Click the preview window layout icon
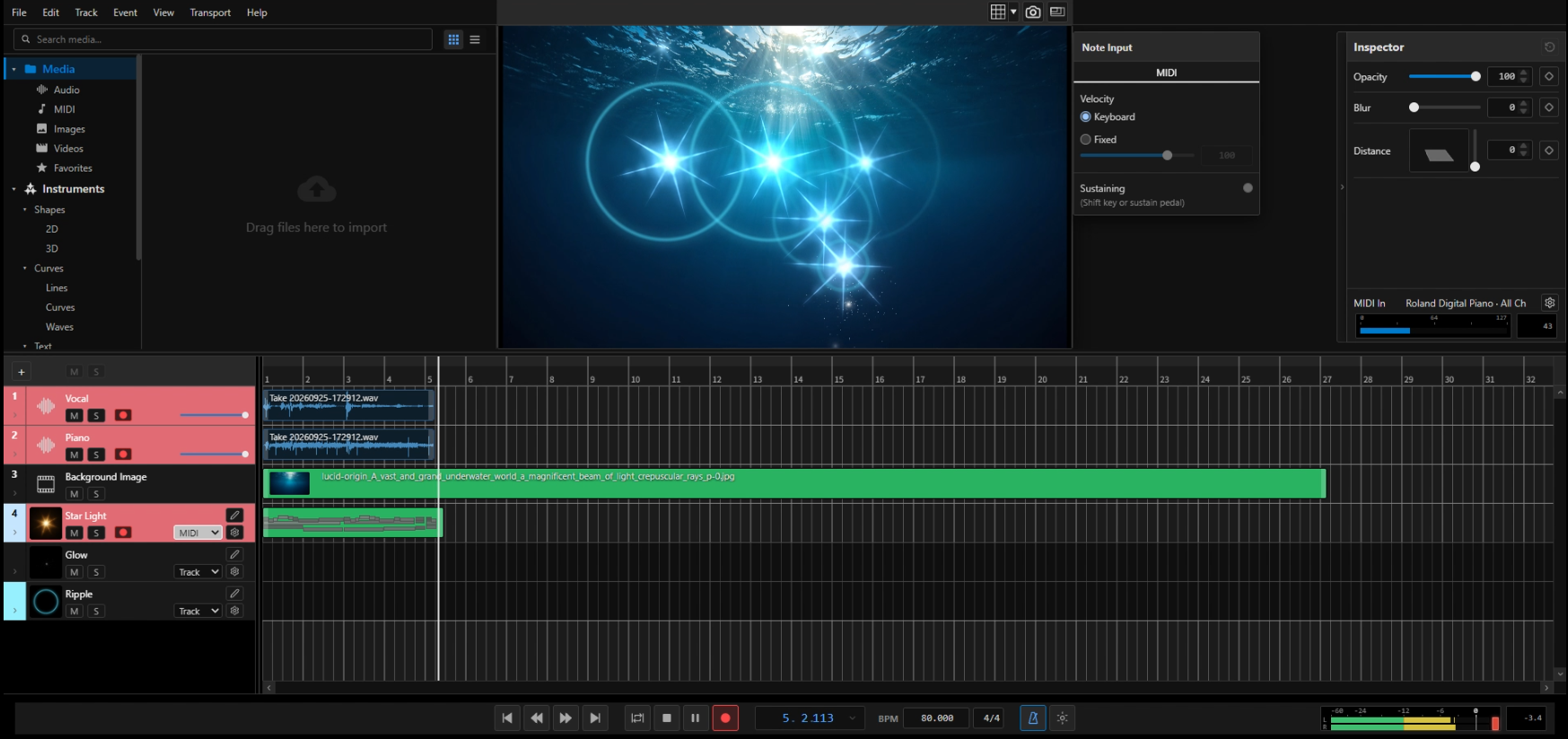The image size is (1568, 739). 1057,12
